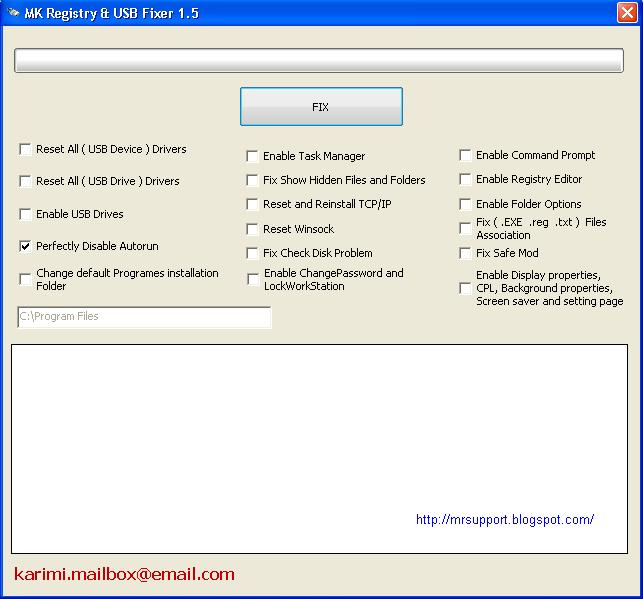Click the progress bar at top
The width and height of the screenshot is (643, 599).
(x=319, y=60)
